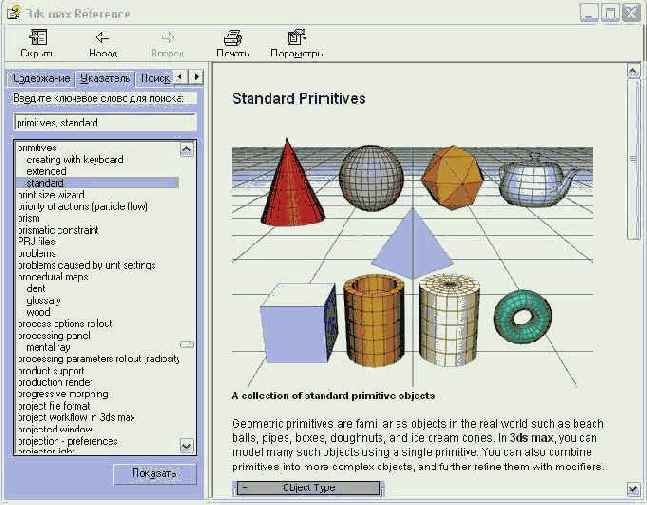Click the Вперед (Forward) arrow icon
647x505 pixels.
(167, 38)
